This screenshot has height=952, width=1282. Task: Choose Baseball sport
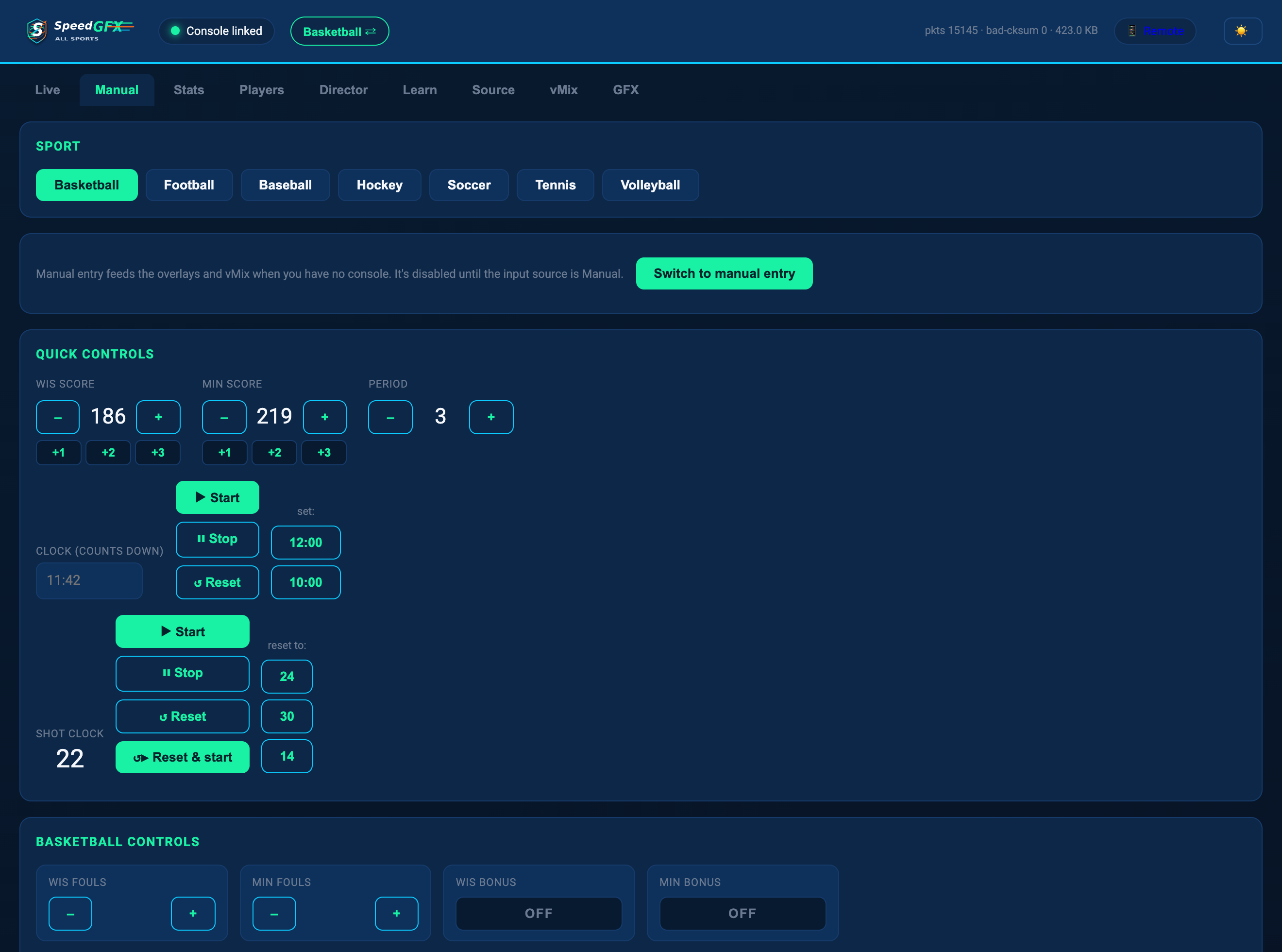(x=285, y=185)
